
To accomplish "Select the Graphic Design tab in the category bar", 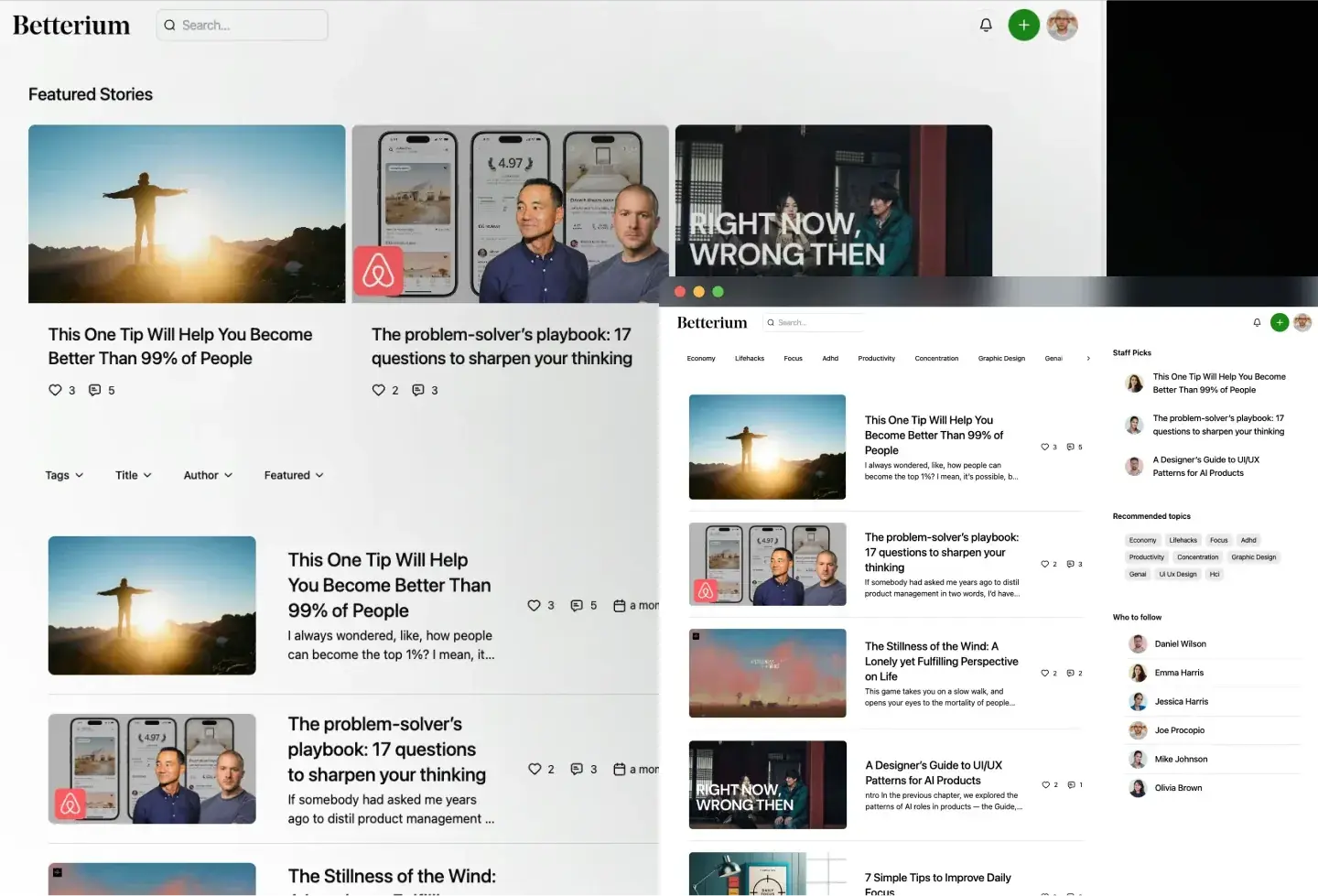I will pos(1001,359).
